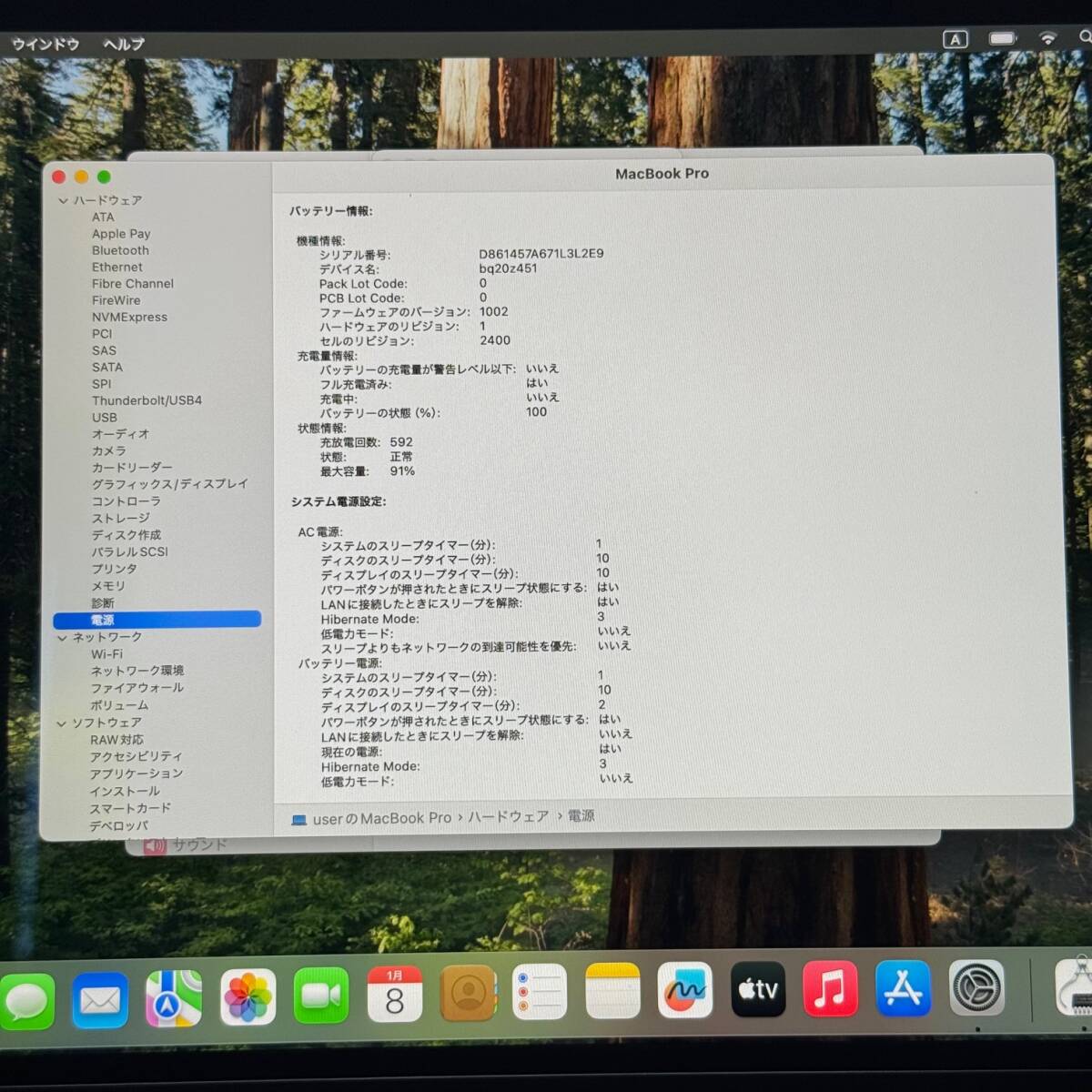This screenshot has width=1092, height=1092.
Task: Select ATA in the sidebar
Action: pyautogui.click(x=103, y=217)
